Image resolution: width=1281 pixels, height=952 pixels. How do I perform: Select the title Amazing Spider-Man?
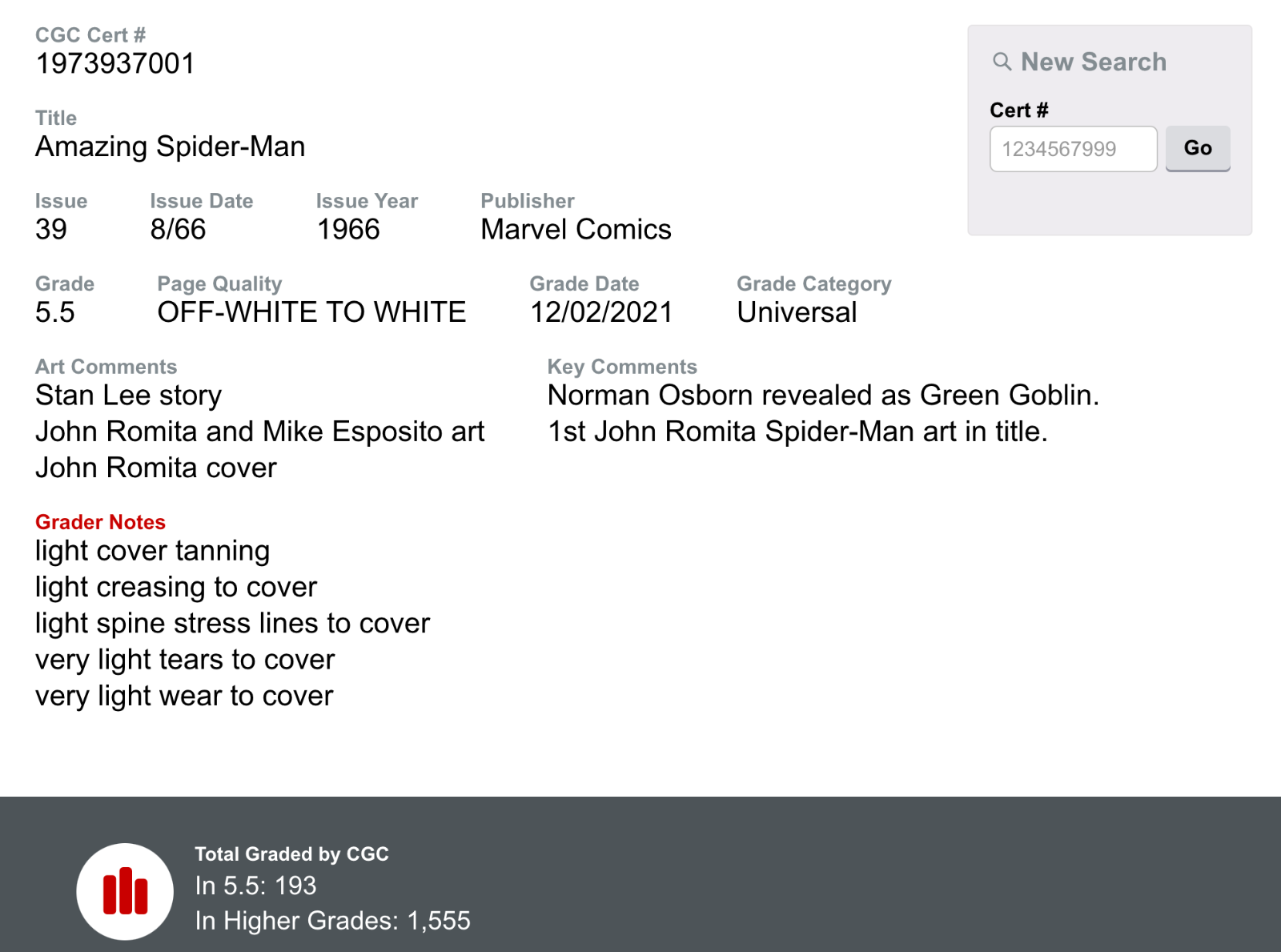(x=170, y=147)
